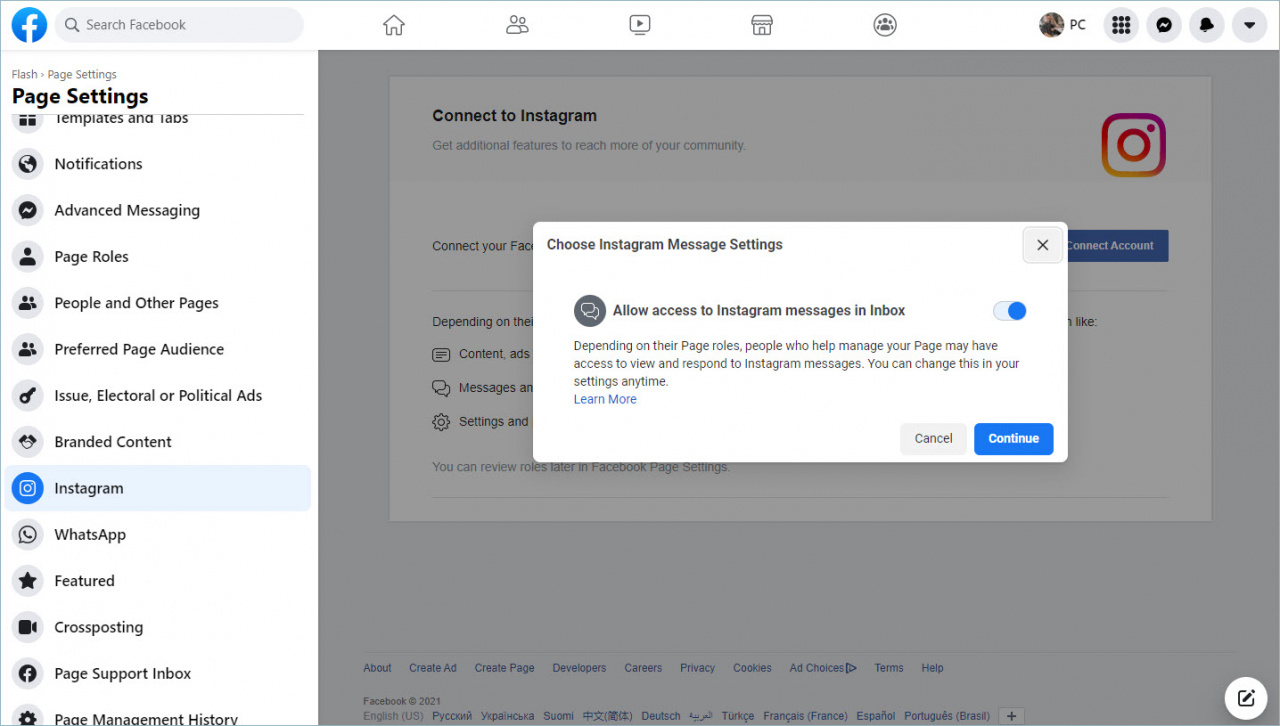Click the Crossposting video icon
Image resolution: width=1280 pixels, height=726 pixels.
click(28, 627)
